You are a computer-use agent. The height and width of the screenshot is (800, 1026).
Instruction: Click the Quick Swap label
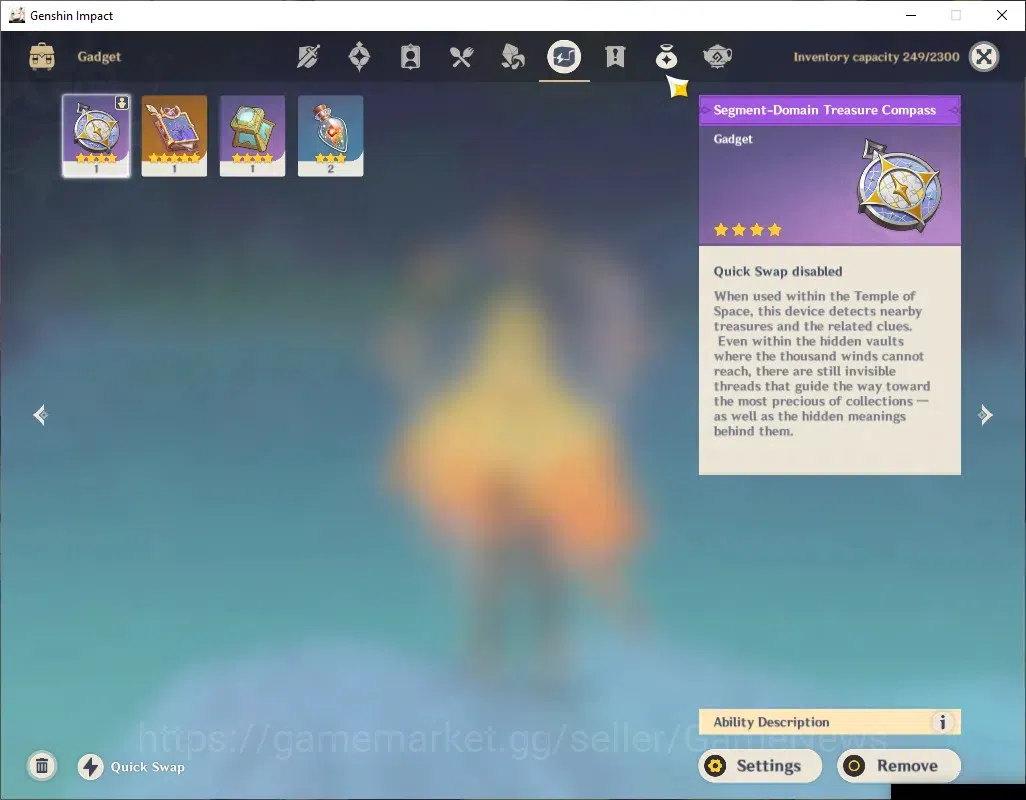(148, 767)
